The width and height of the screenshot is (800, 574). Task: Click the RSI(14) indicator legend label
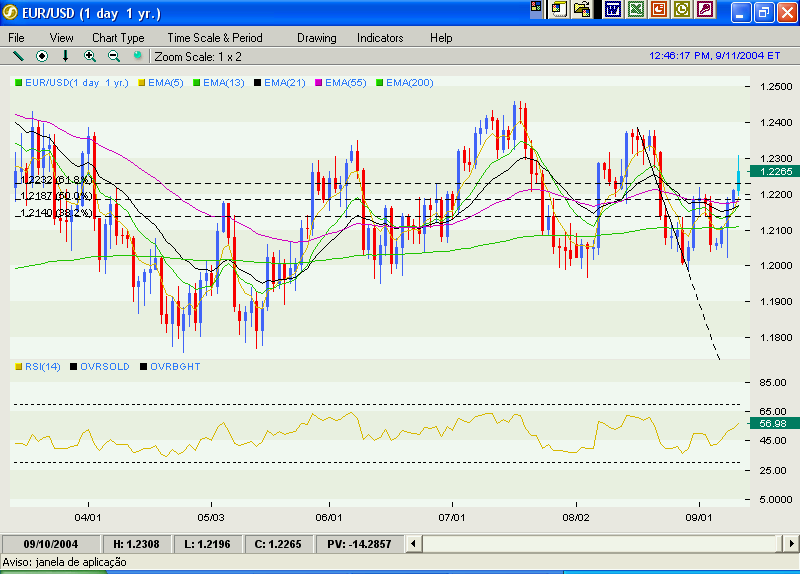point(43,367)
